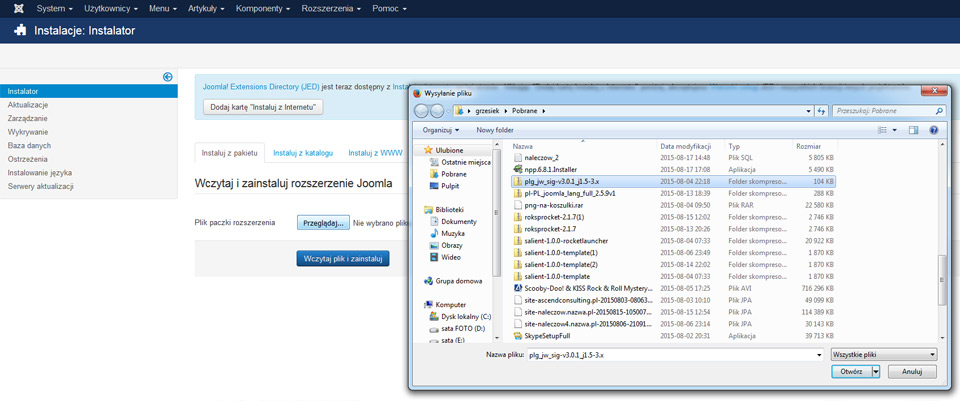Click the search magnifier icon in the dialog
This screenshot has width=960, height=401.
point(939,111)
